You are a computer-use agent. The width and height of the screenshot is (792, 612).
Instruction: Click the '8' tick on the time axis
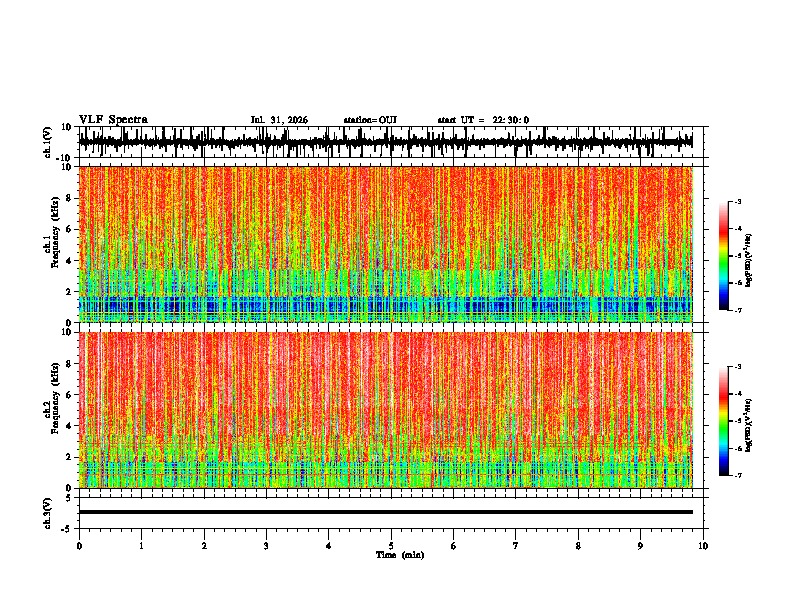pyautogui.click(x=578, y=546)
